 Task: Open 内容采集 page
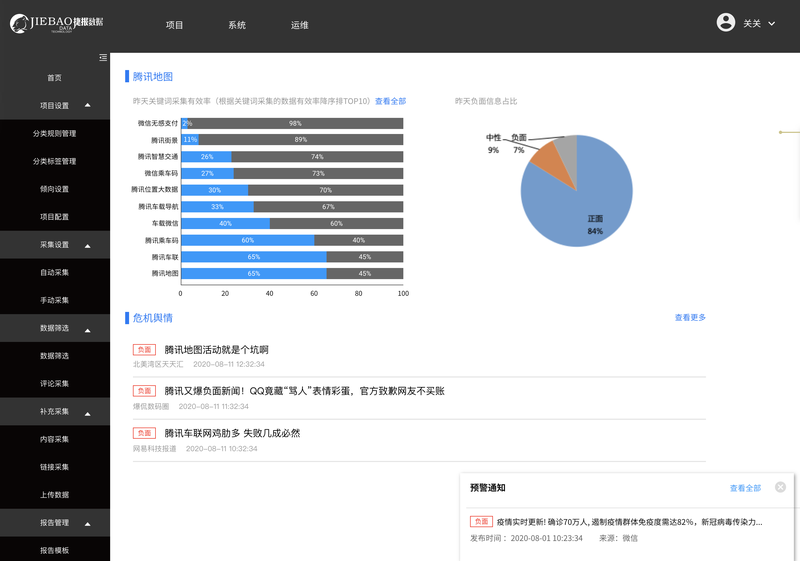(55, 439)
